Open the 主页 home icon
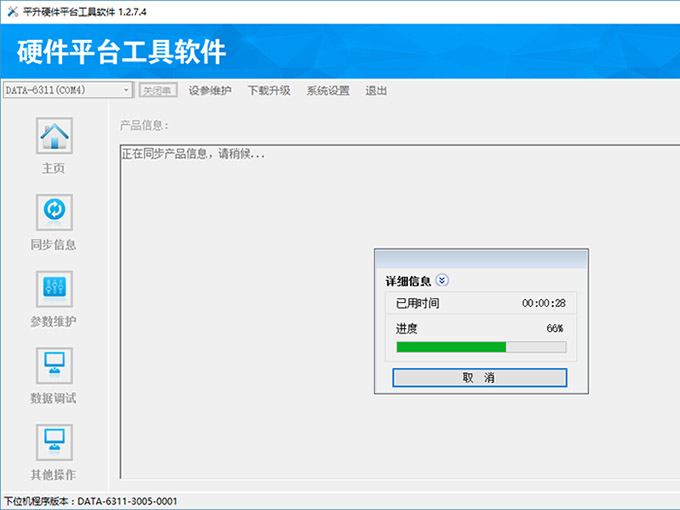The image size is (680, 510). (x=54, y=136)
